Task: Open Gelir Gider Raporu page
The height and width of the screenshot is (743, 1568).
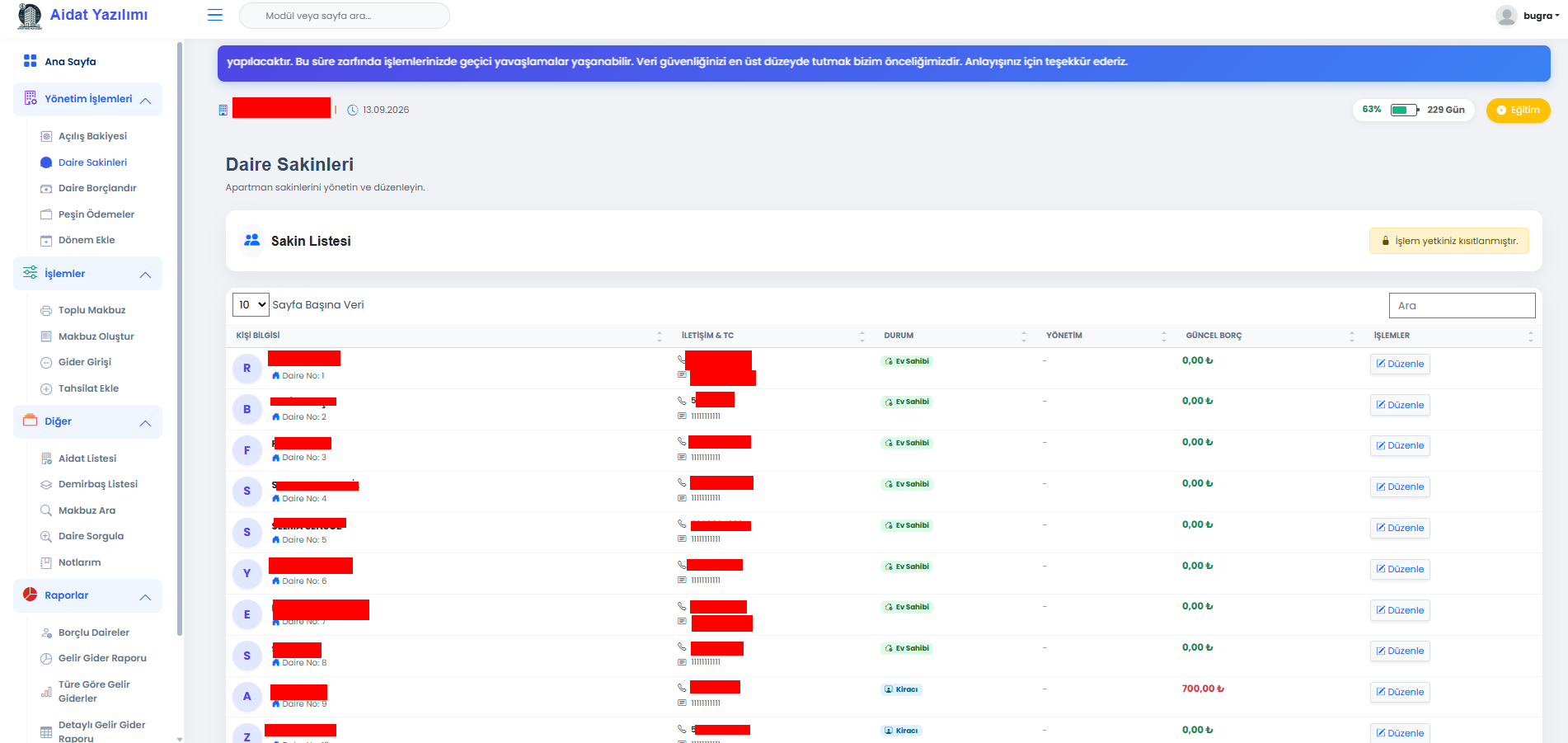Action: pos(102,658)
